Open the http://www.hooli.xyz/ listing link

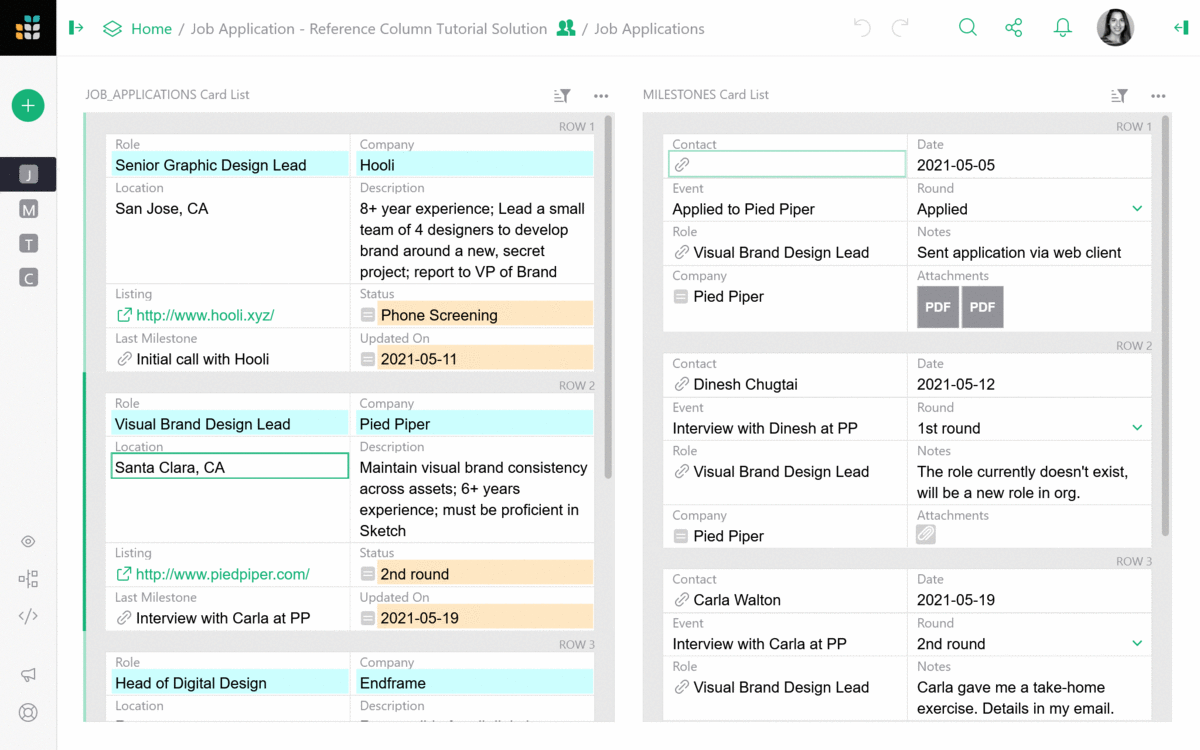point(205,315)
